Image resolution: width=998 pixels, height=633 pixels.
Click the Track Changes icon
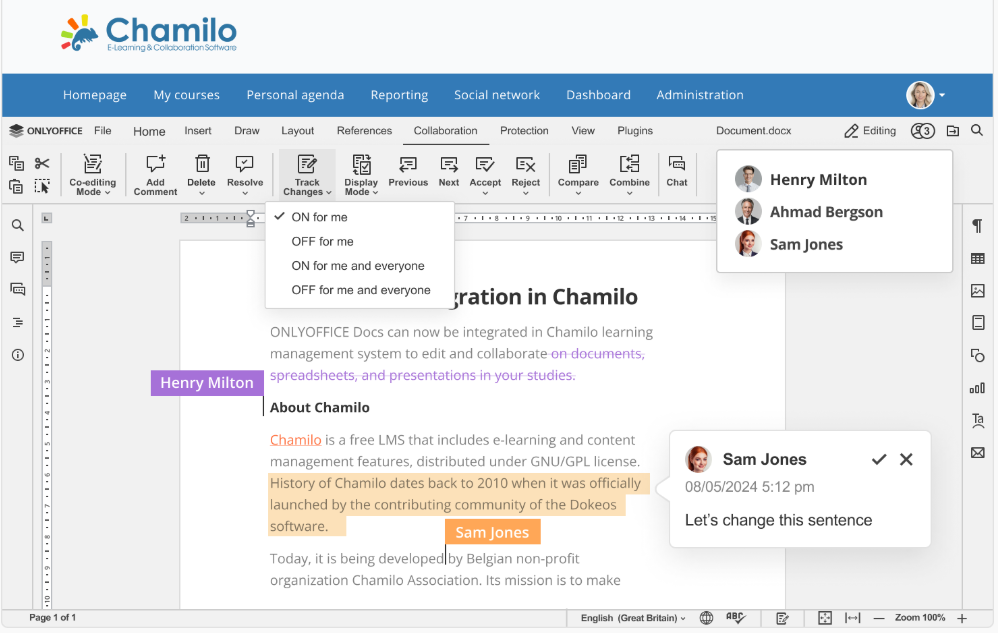click(307, 164)
